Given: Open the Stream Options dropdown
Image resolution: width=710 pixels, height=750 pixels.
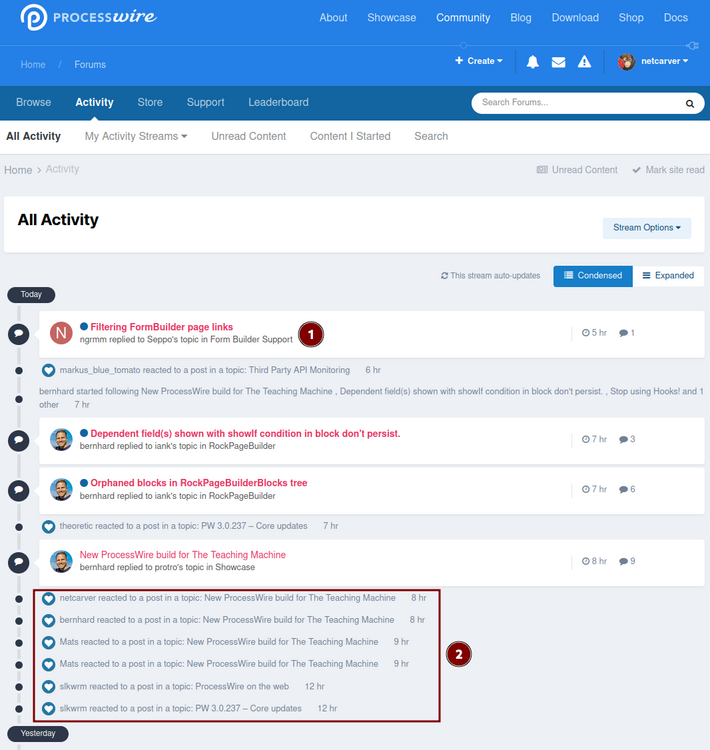Looking at the screenshot, I should [646, 228].
